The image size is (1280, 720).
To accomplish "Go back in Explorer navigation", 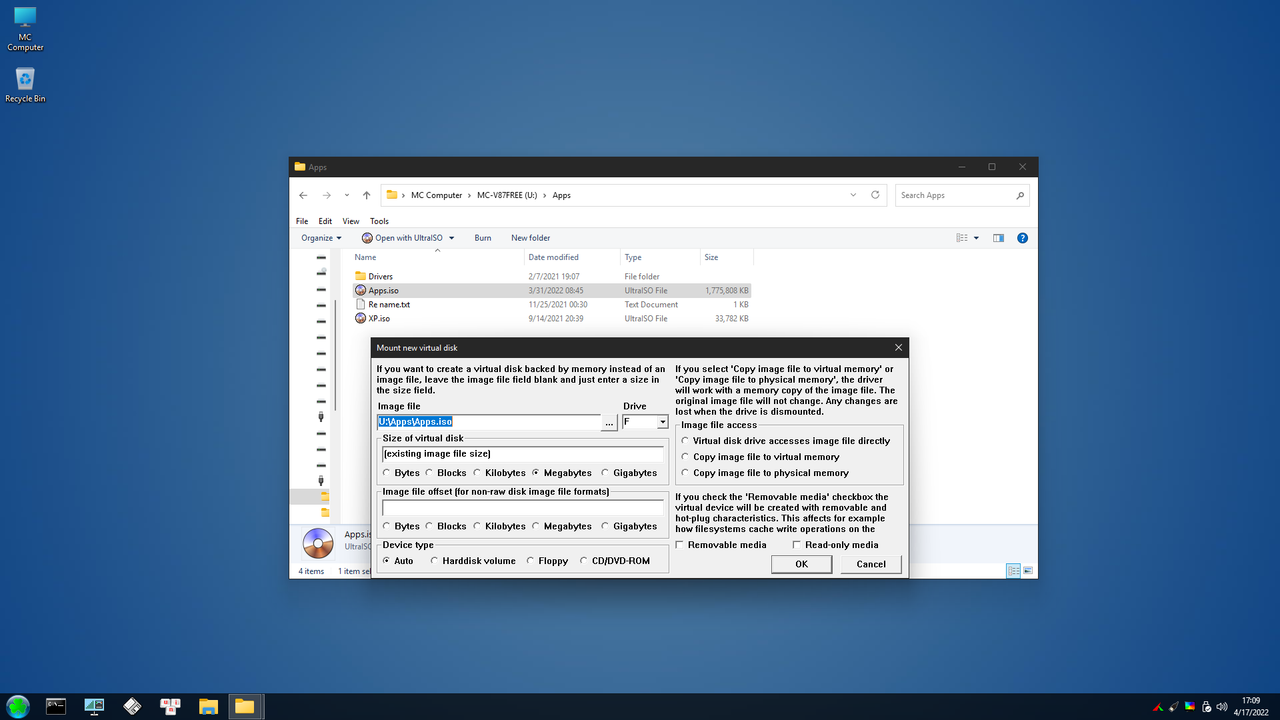I will click(x=303, y=195).
